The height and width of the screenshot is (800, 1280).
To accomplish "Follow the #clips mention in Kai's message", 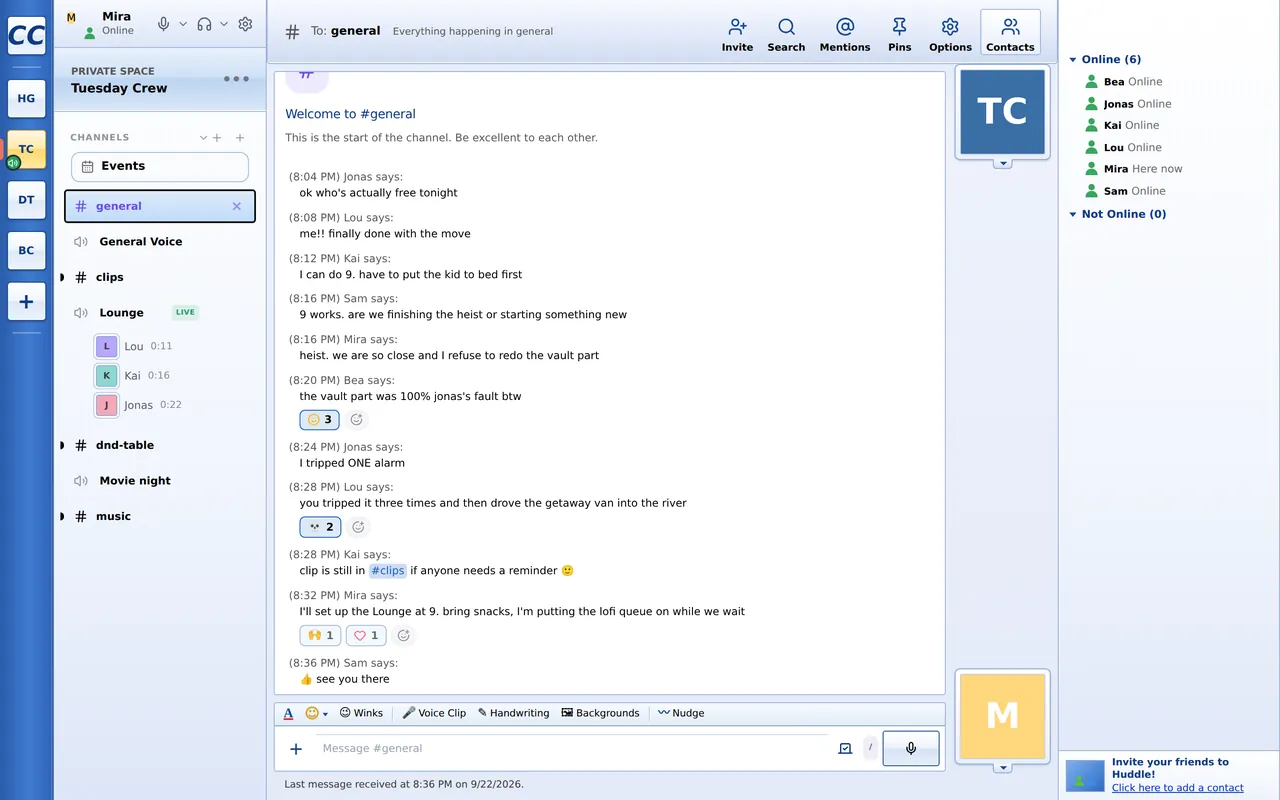I will [x=388, y=571].
